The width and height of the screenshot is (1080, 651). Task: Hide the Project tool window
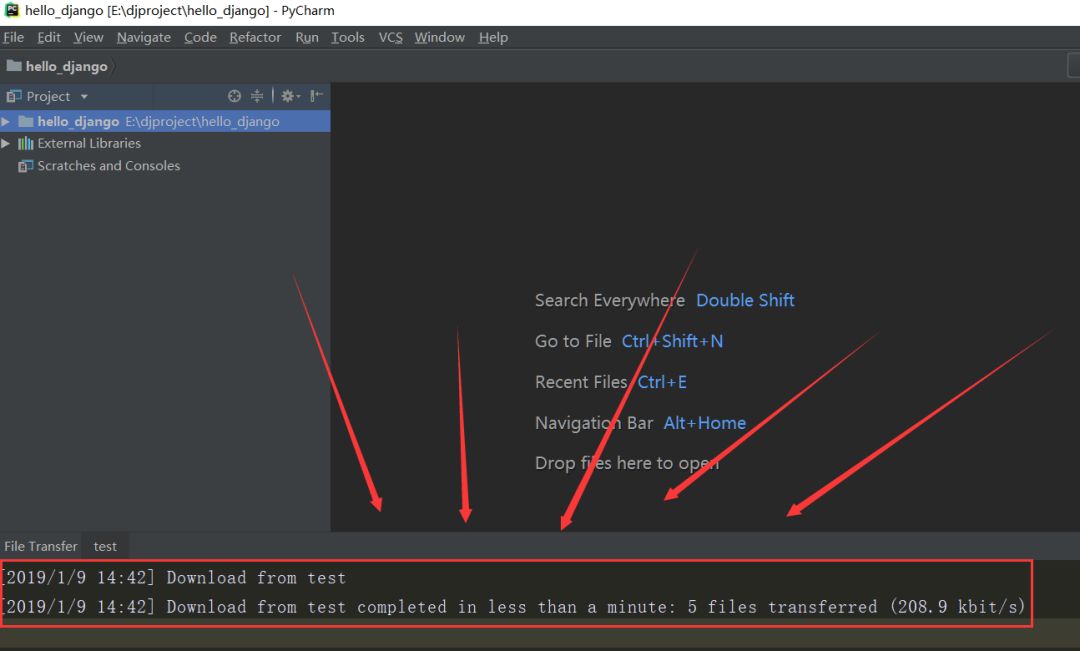pyautogui.click(x=314, y=95)
